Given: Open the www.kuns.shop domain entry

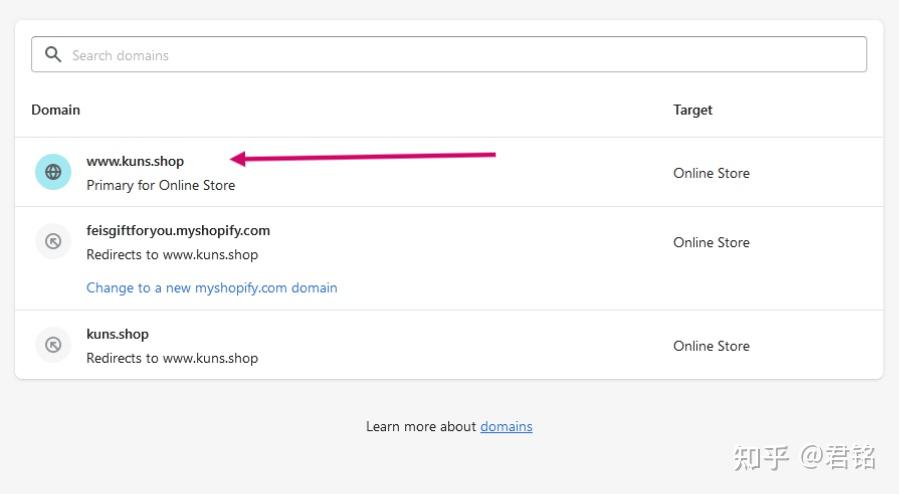Looking at the screenshot, I should [x=135, y=161].
